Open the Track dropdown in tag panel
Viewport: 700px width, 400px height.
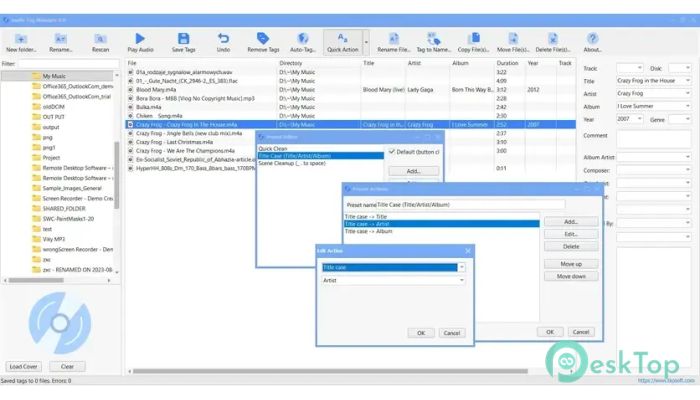pos(640,68)
